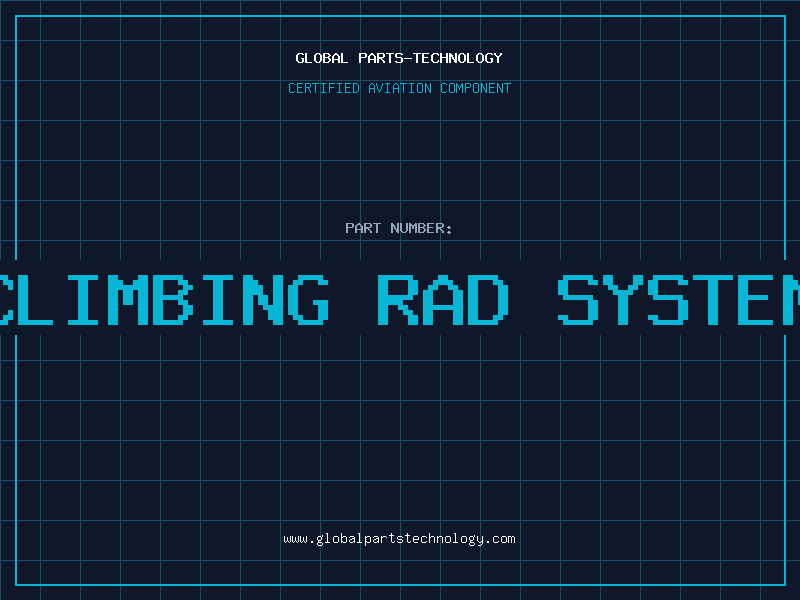Click the word GLOBAL in the heading
The height and width of the screenshot is (600, 800).
324,58
